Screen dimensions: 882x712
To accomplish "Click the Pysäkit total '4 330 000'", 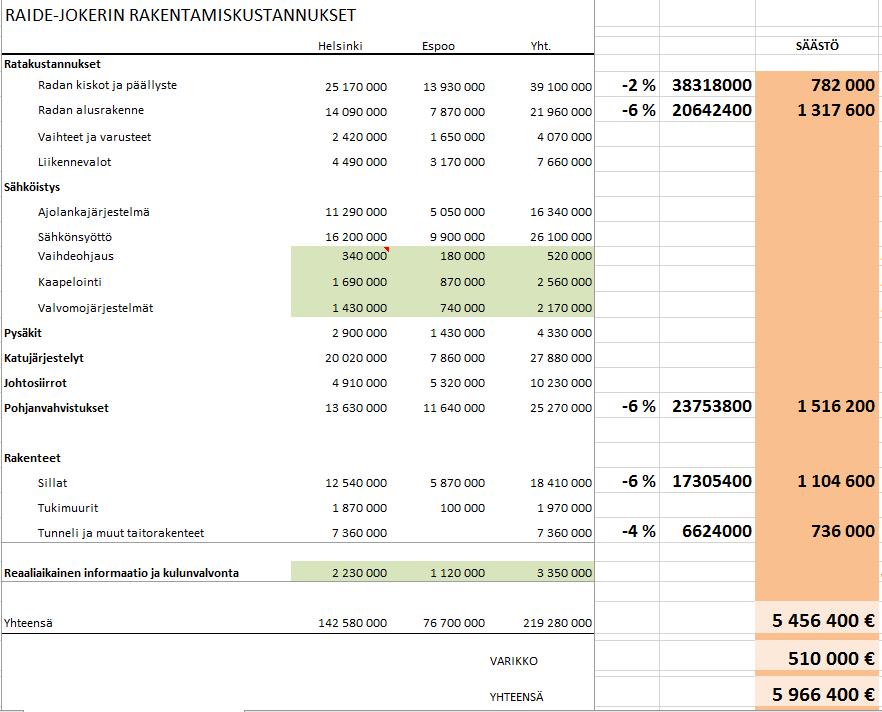I will pyautogui.click(x=564, y=333).
